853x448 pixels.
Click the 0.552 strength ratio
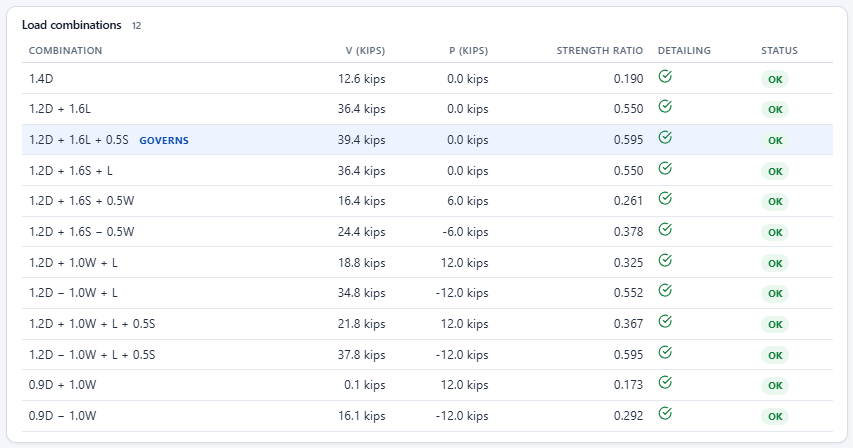point(628,293)
